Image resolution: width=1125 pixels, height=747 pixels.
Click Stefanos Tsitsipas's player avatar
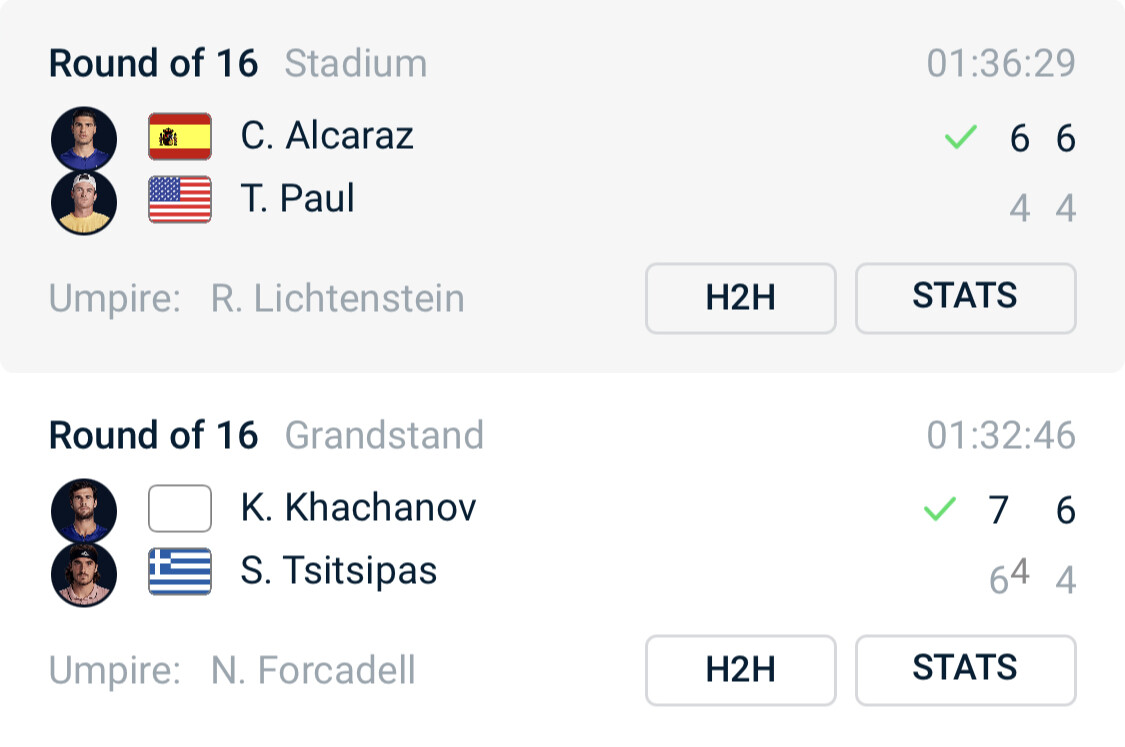click(84, 573)
